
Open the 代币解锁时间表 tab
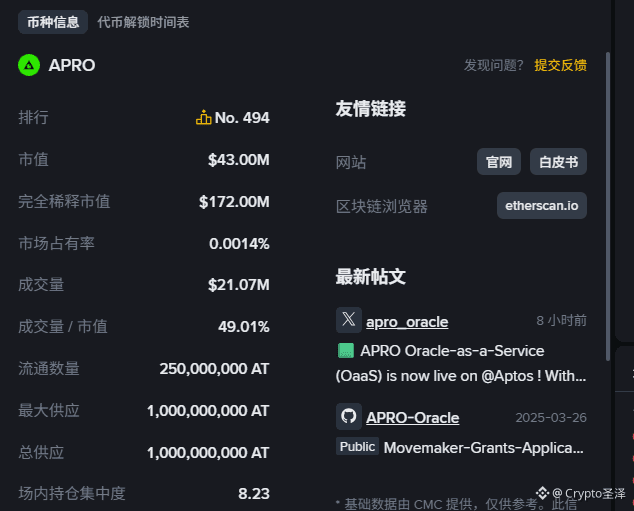143,22
